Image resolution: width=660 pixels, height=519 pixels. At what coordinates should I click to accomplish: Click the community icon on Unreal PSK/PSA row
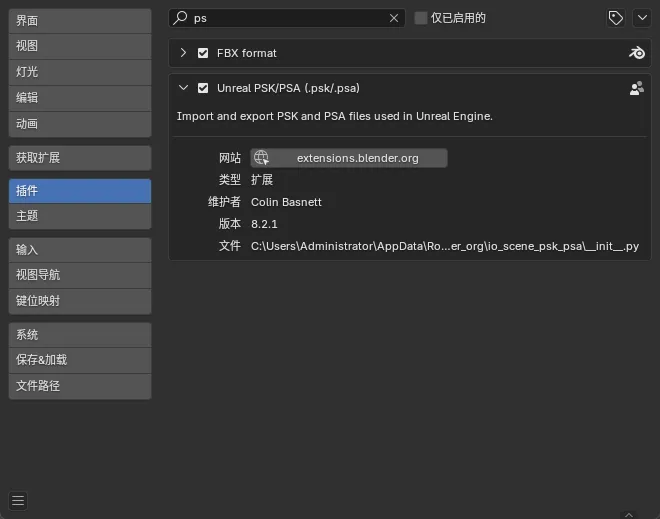[636, 88]
